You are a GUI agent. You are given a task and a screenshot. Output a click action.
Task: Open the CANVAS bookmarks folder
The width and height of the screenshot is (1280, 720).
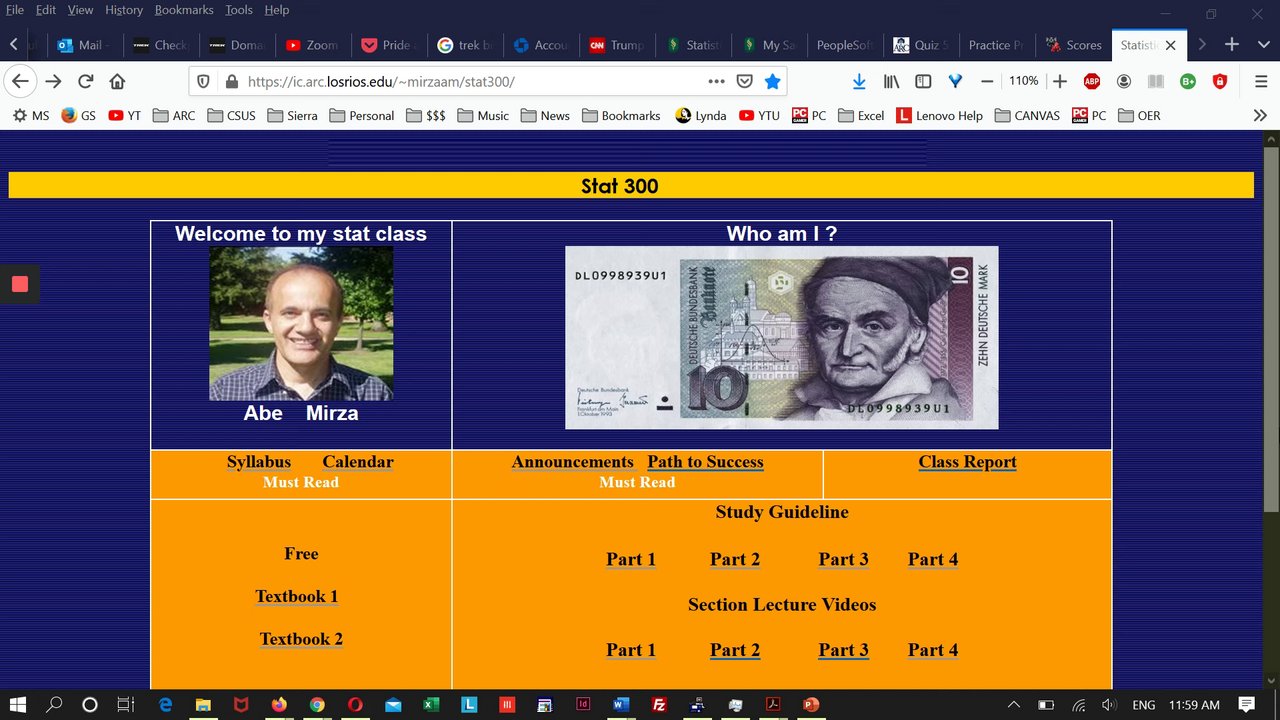(1027, 115)
